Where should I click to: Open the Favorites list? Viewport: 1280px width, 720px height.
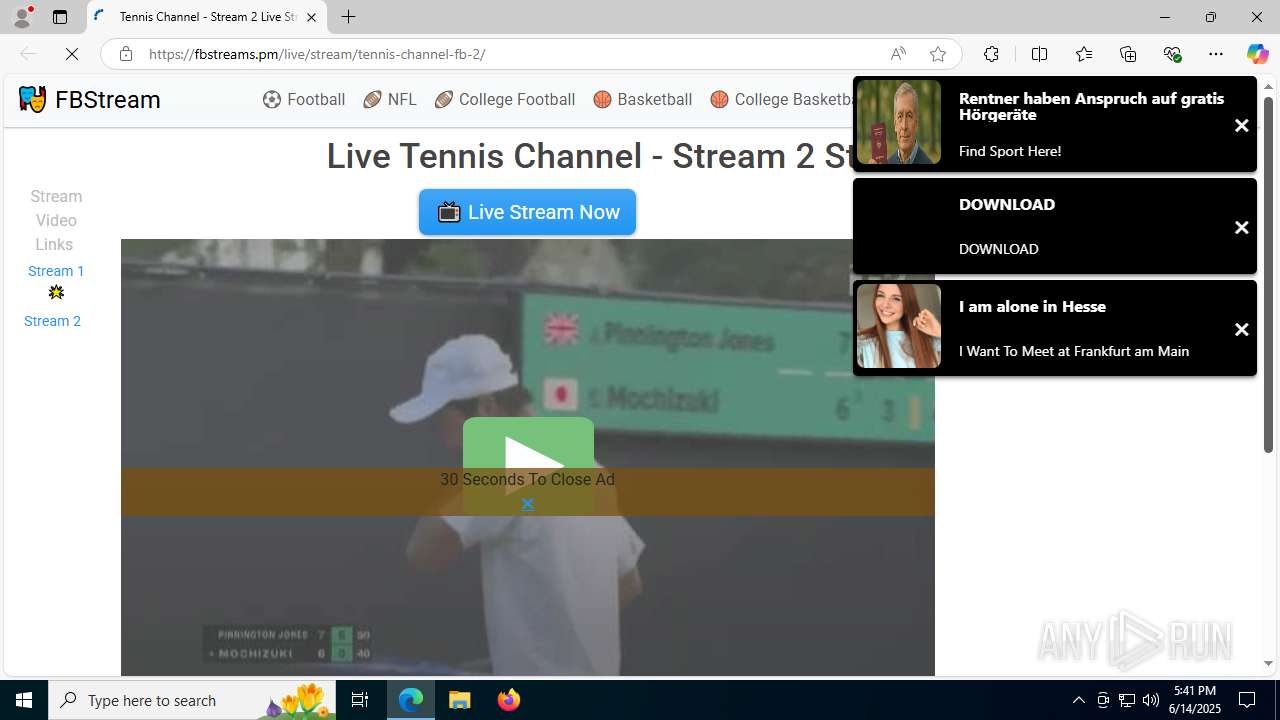(x=1084, y=54)
